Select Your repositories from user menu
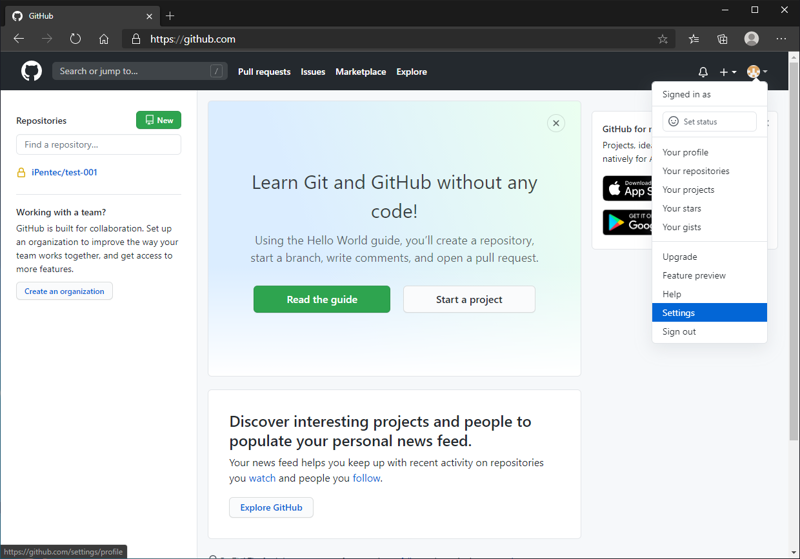The height and width of the screenshot is (559, 800). pyautogui.click(x=709, y=171)
